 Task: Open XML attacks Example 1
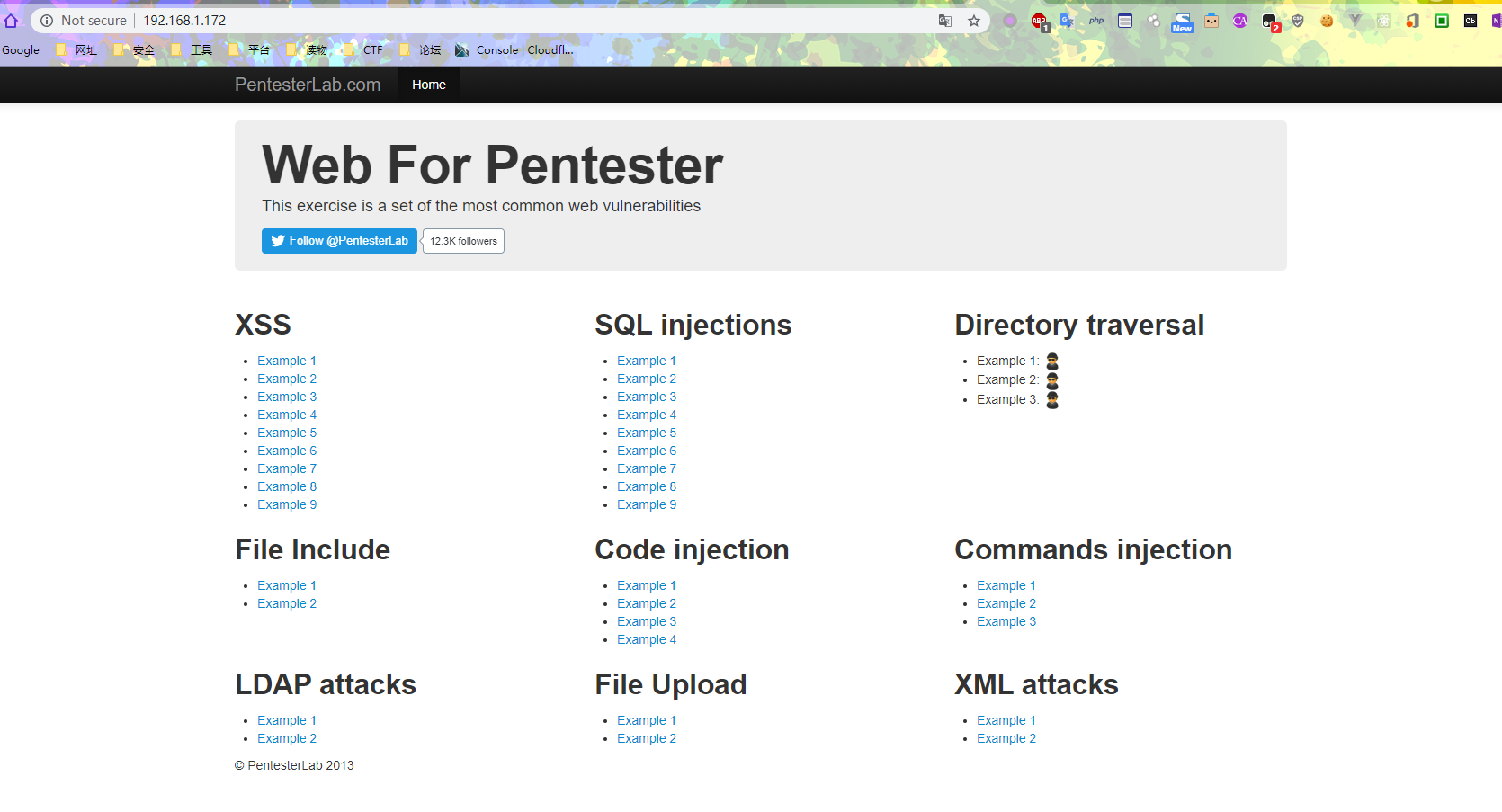[x=1006, y=720]
